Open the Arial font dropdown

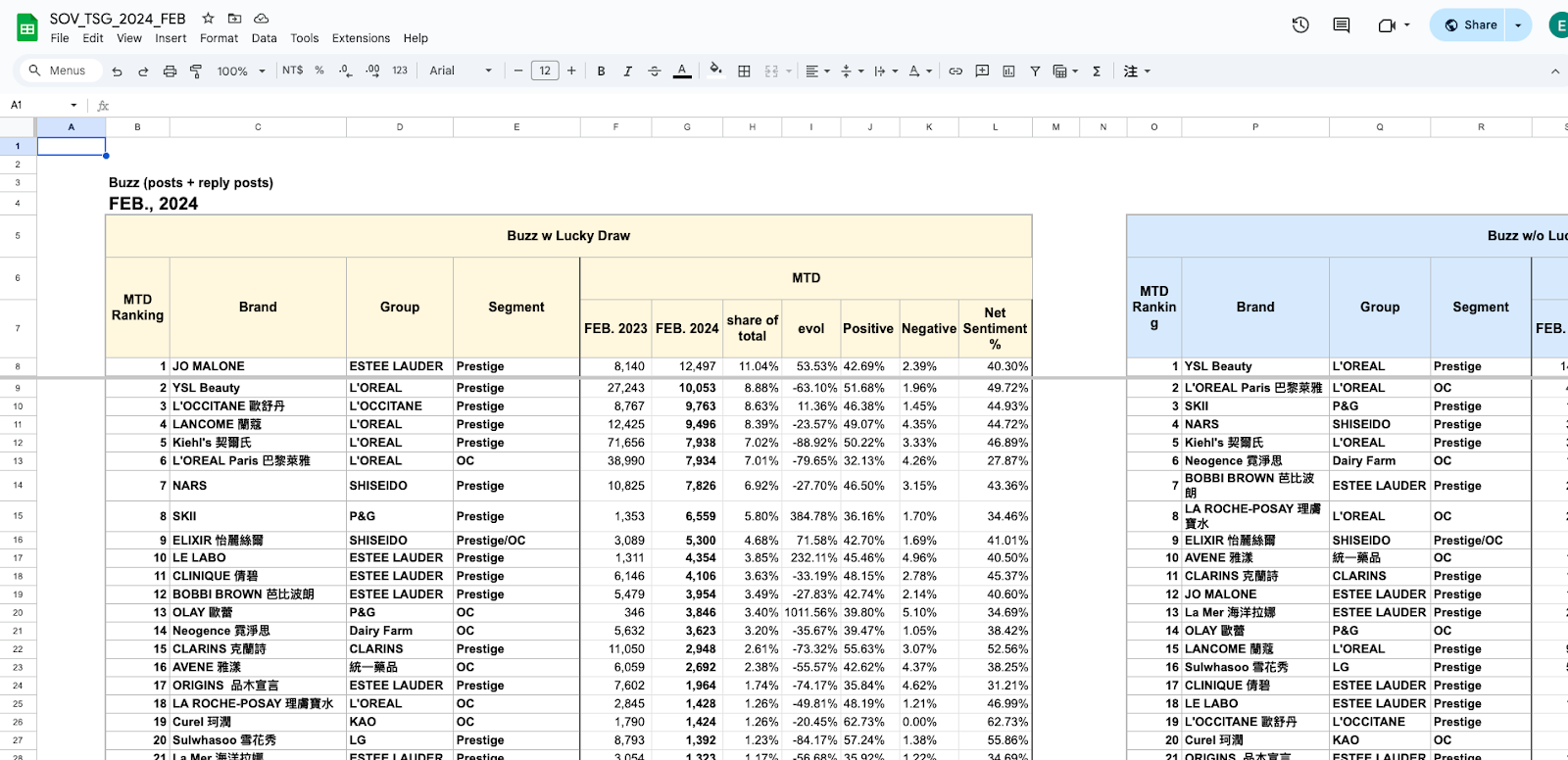point(461,71)
